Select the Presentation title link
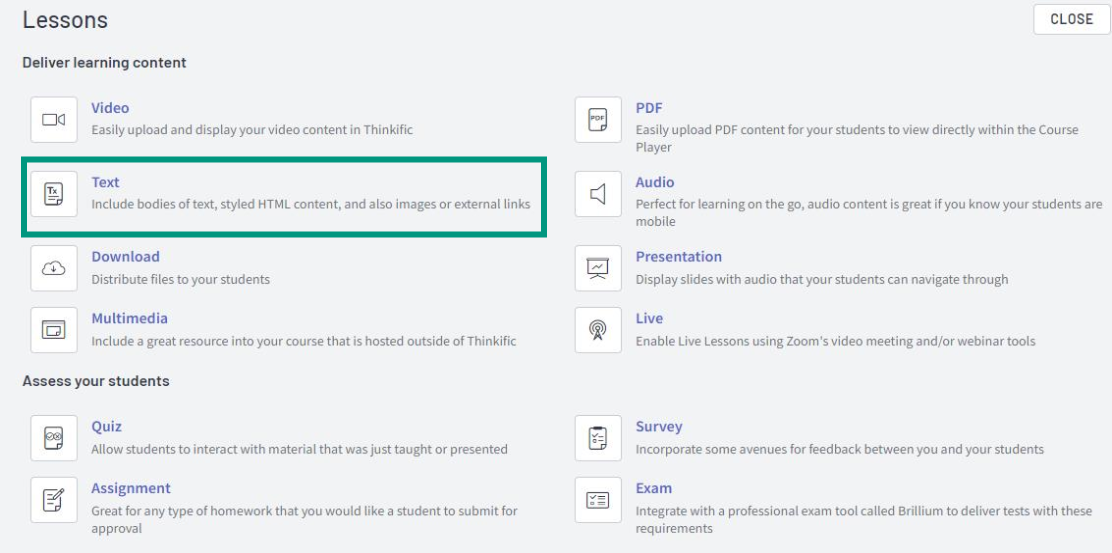Image resolution: width=1112 pixels, height=553 pixels. click(679, 256)
